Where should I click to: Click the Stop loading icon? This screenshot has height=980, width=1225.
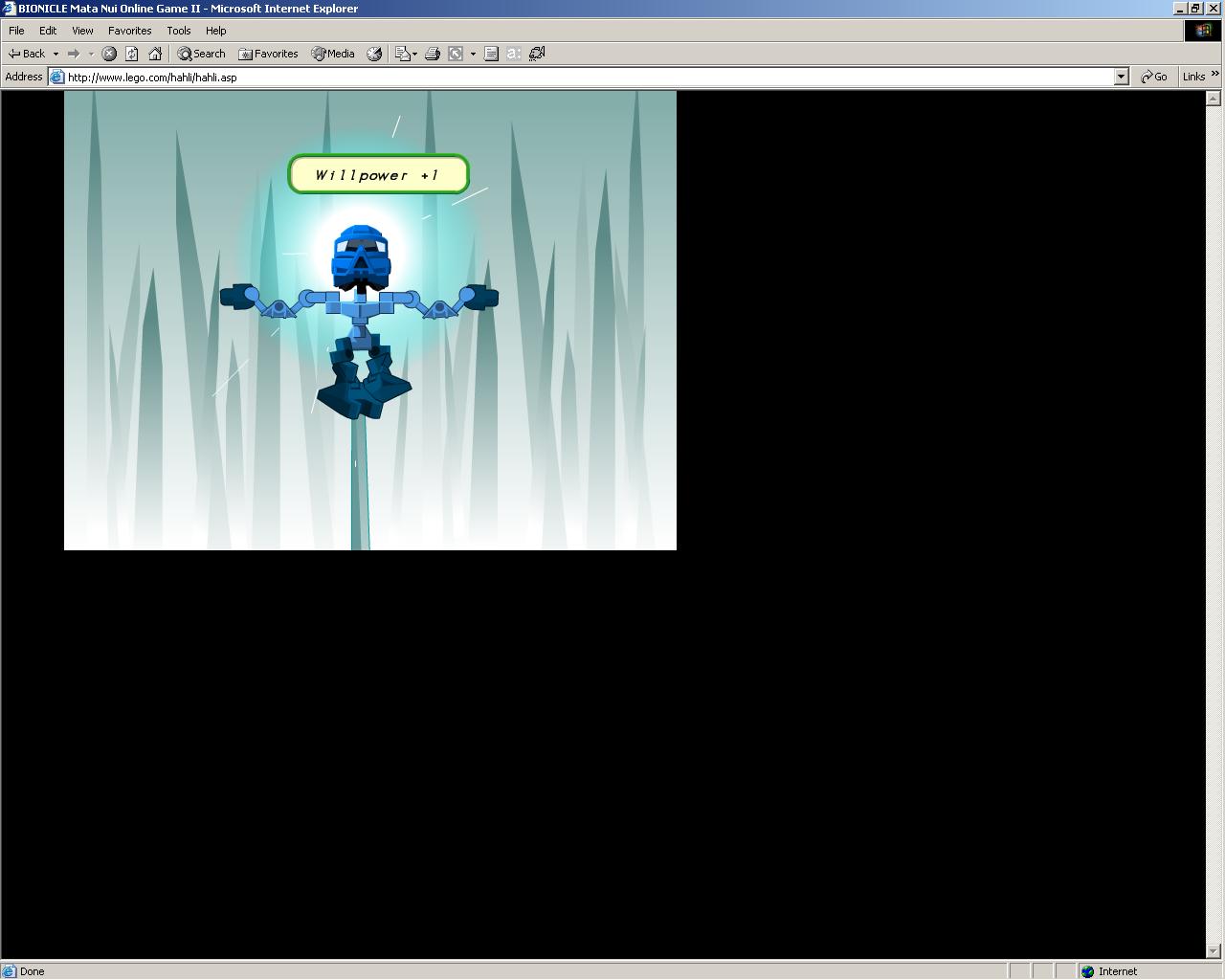(109, 54)
